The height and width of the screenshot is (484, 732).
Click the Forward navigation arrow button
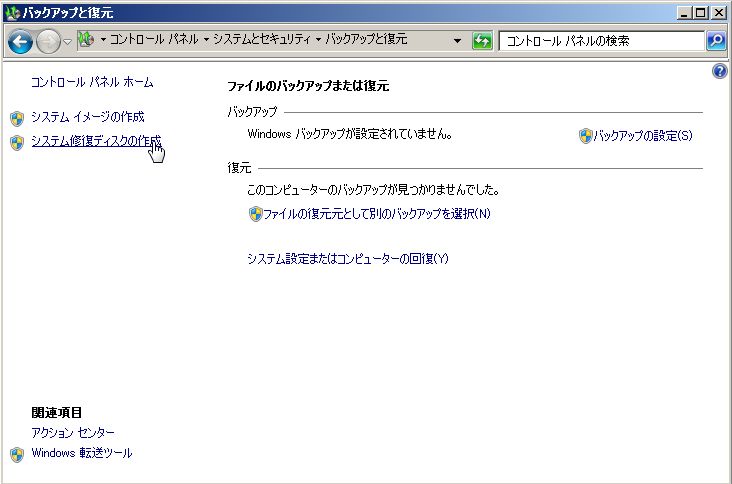(x=48, y=42)
